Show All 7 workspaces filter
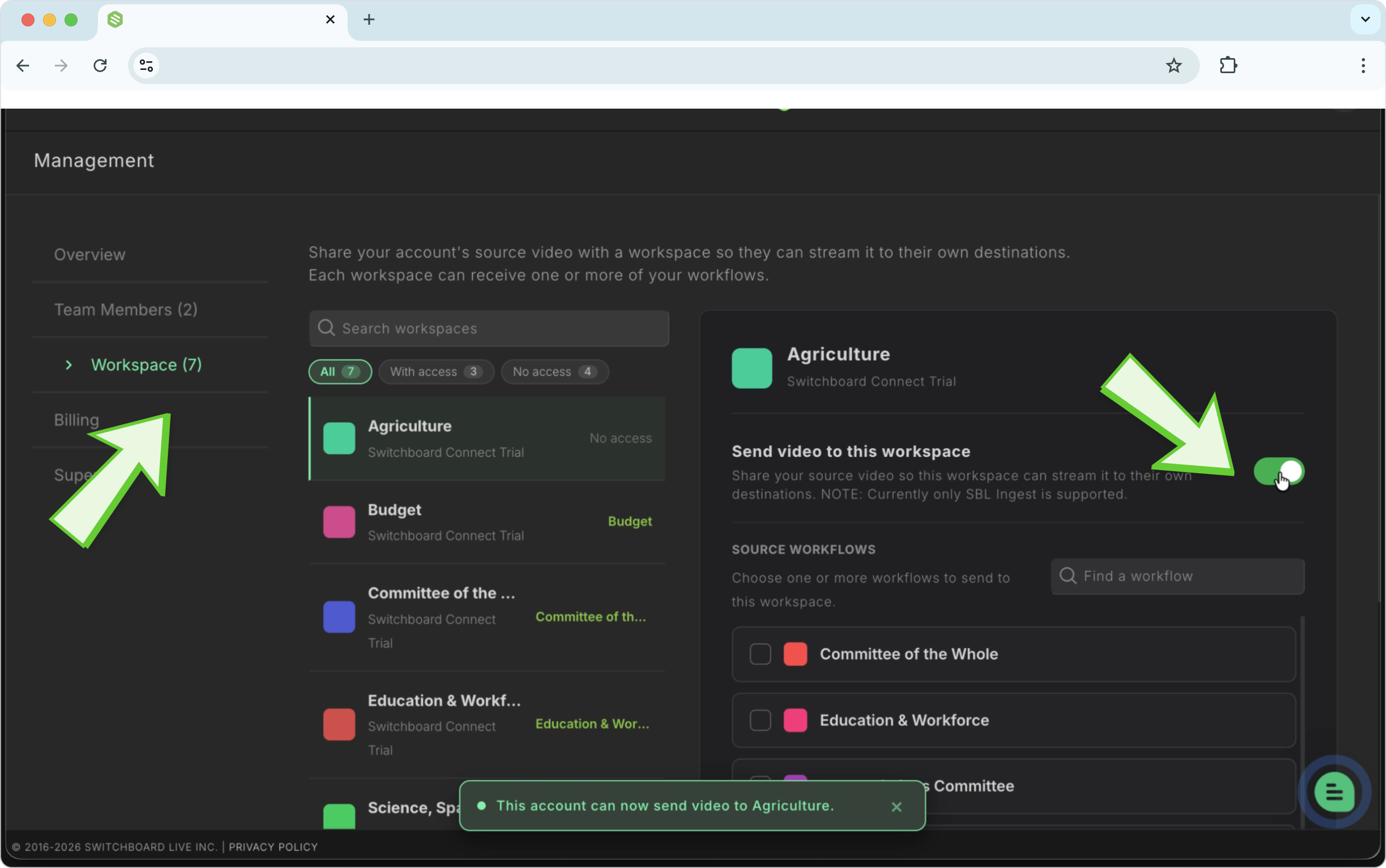Screen dimensions: 1386x868 (x=340, y=372)
